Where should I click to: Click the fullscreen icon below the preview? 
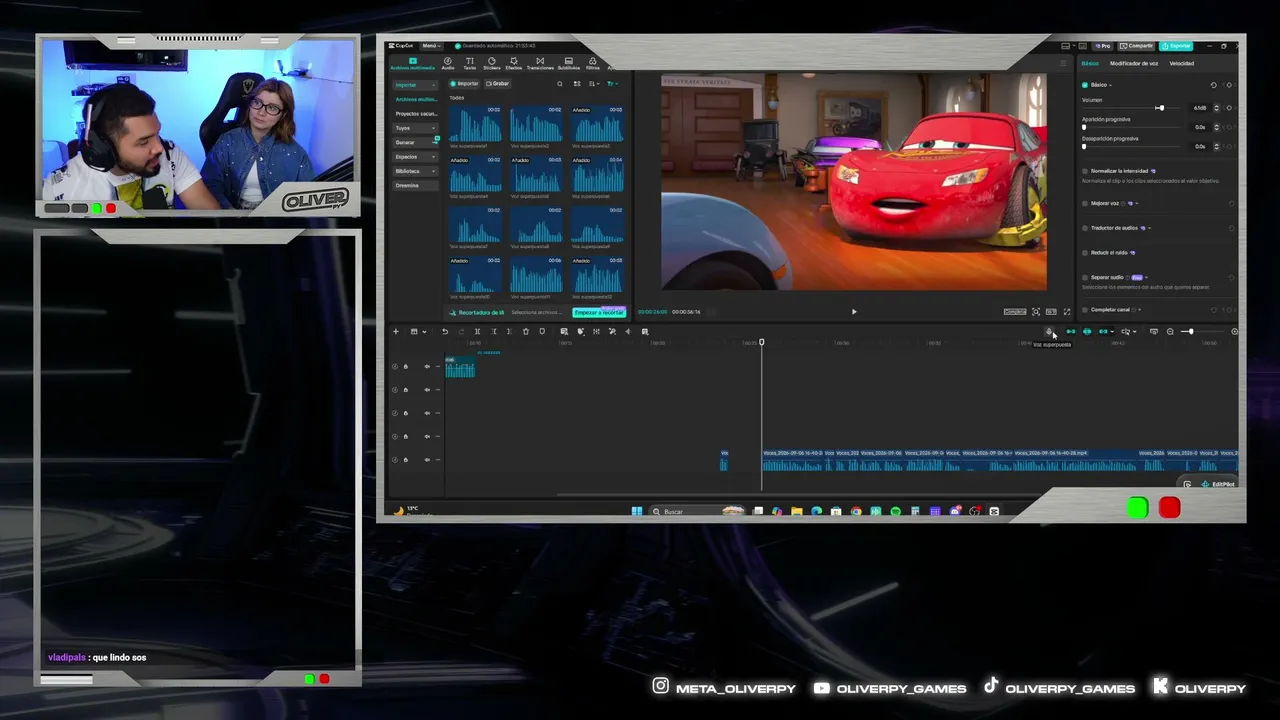1066,312
